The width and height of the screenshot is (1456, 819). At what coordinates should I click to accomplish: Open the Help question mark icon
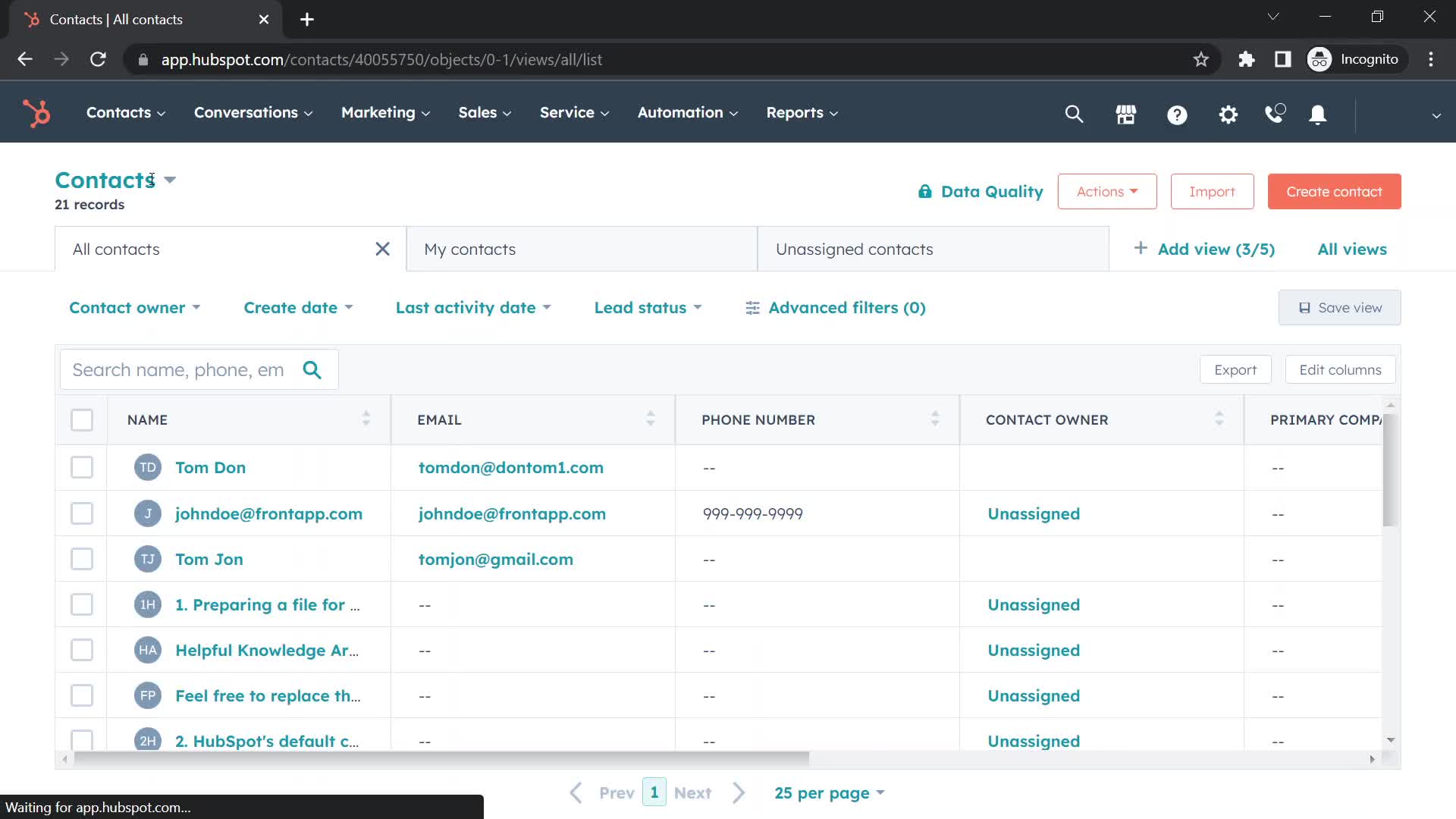(1177, 115)
